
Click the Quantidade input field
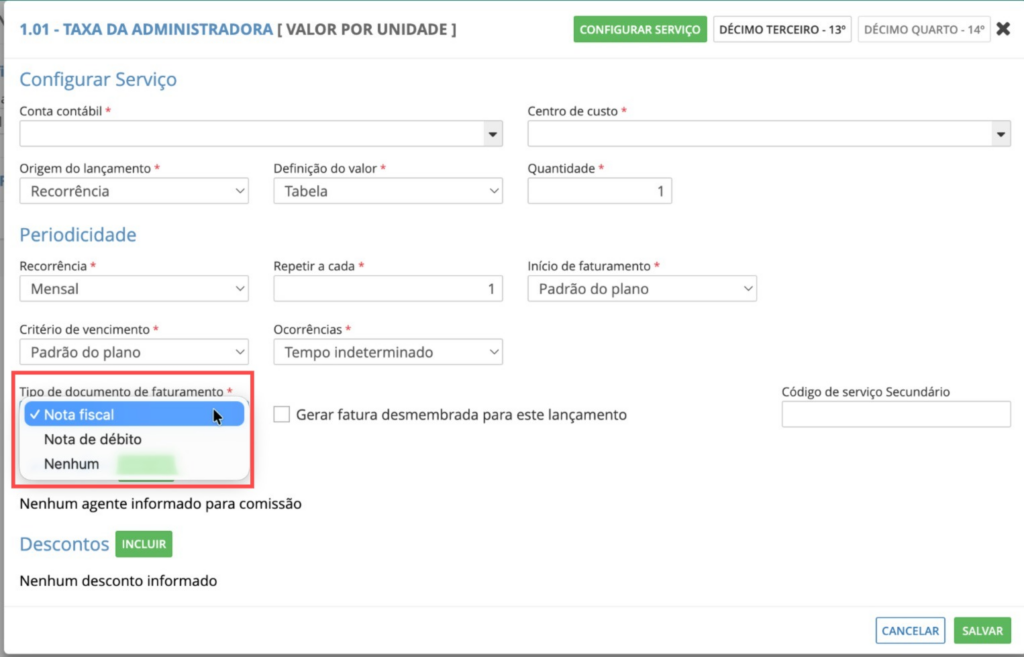599,190
